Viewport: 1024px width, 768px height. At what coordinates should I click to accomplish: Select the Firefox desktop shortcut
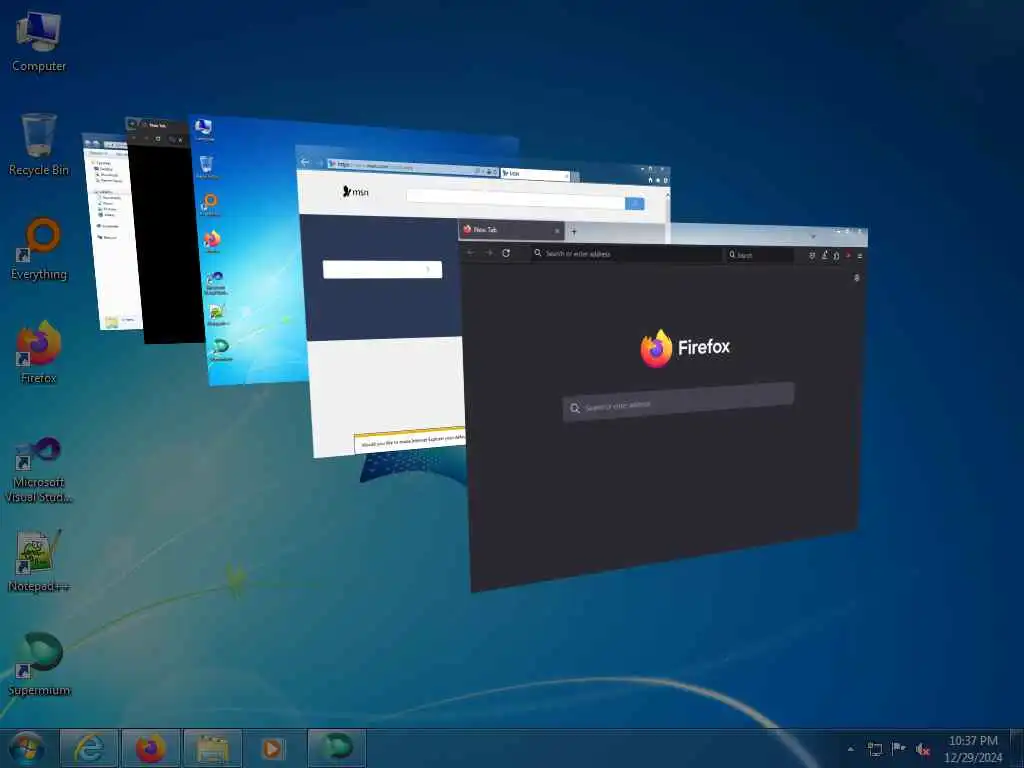click(x=39, y=352)
